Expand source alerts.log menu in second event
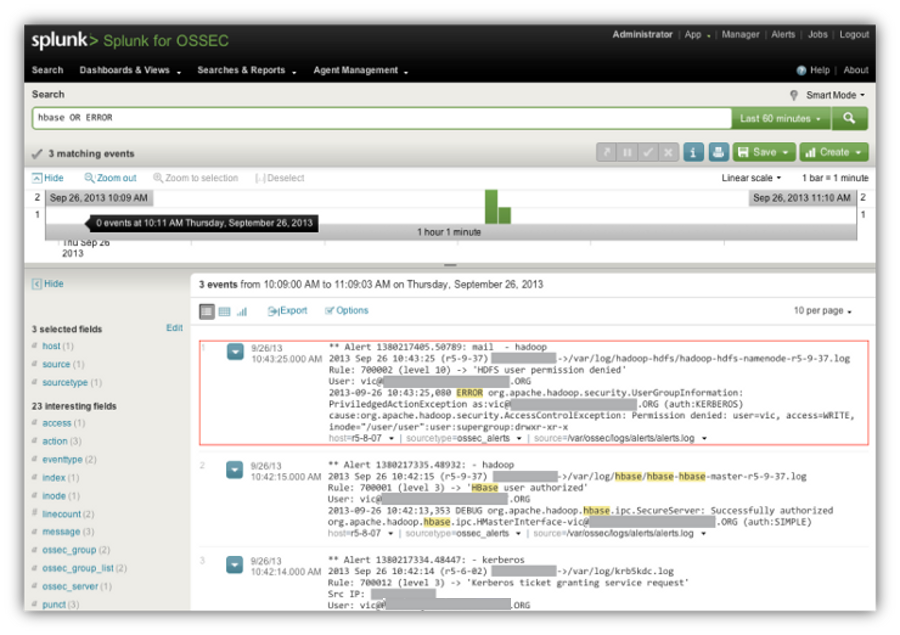900x635 pixels. [703, 534]
